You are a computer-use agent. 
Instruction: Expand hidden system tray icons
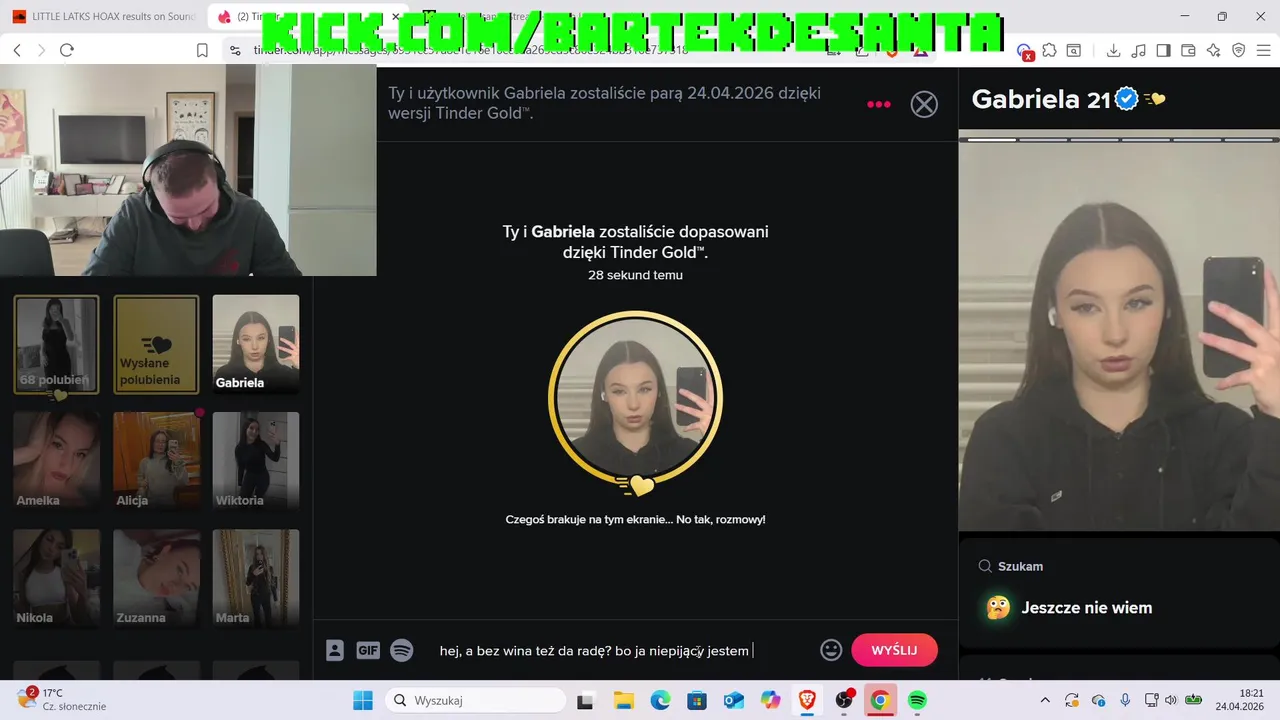point(1045,700)
